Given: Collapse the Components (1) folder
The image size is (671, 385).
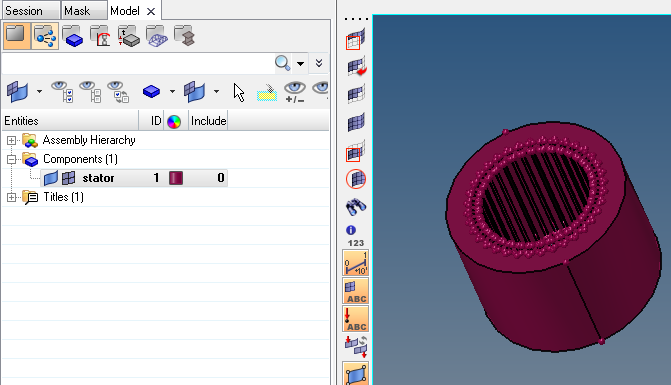Looking at the screenshot, I should [12, 159].
